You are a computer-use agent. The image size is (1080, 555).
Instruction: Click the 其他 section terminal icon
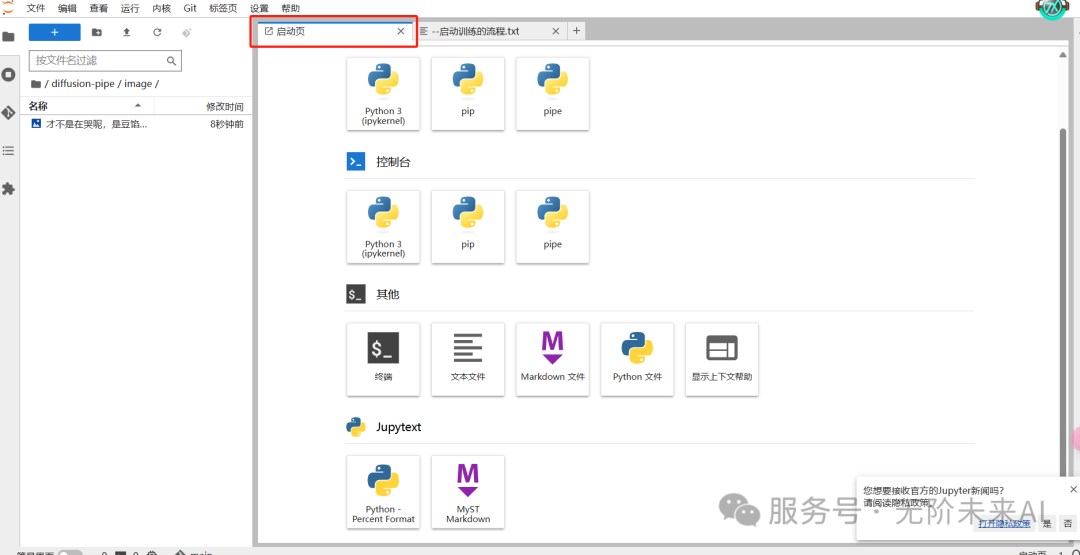[355, 295]
